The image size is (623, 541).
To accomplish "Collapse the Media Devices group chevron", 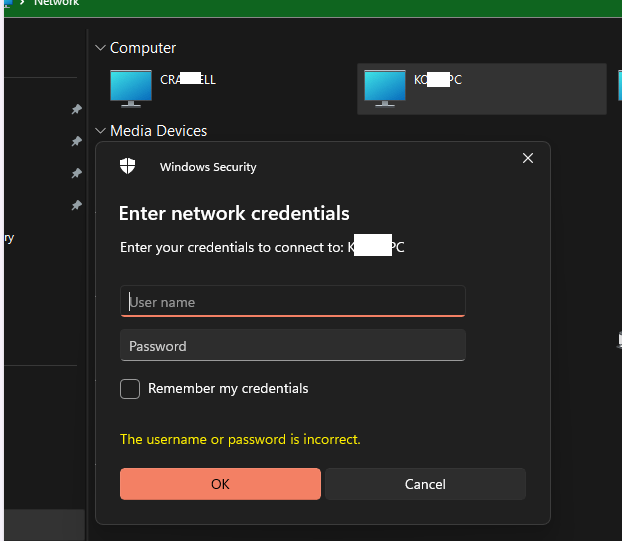I will [101, 131].
